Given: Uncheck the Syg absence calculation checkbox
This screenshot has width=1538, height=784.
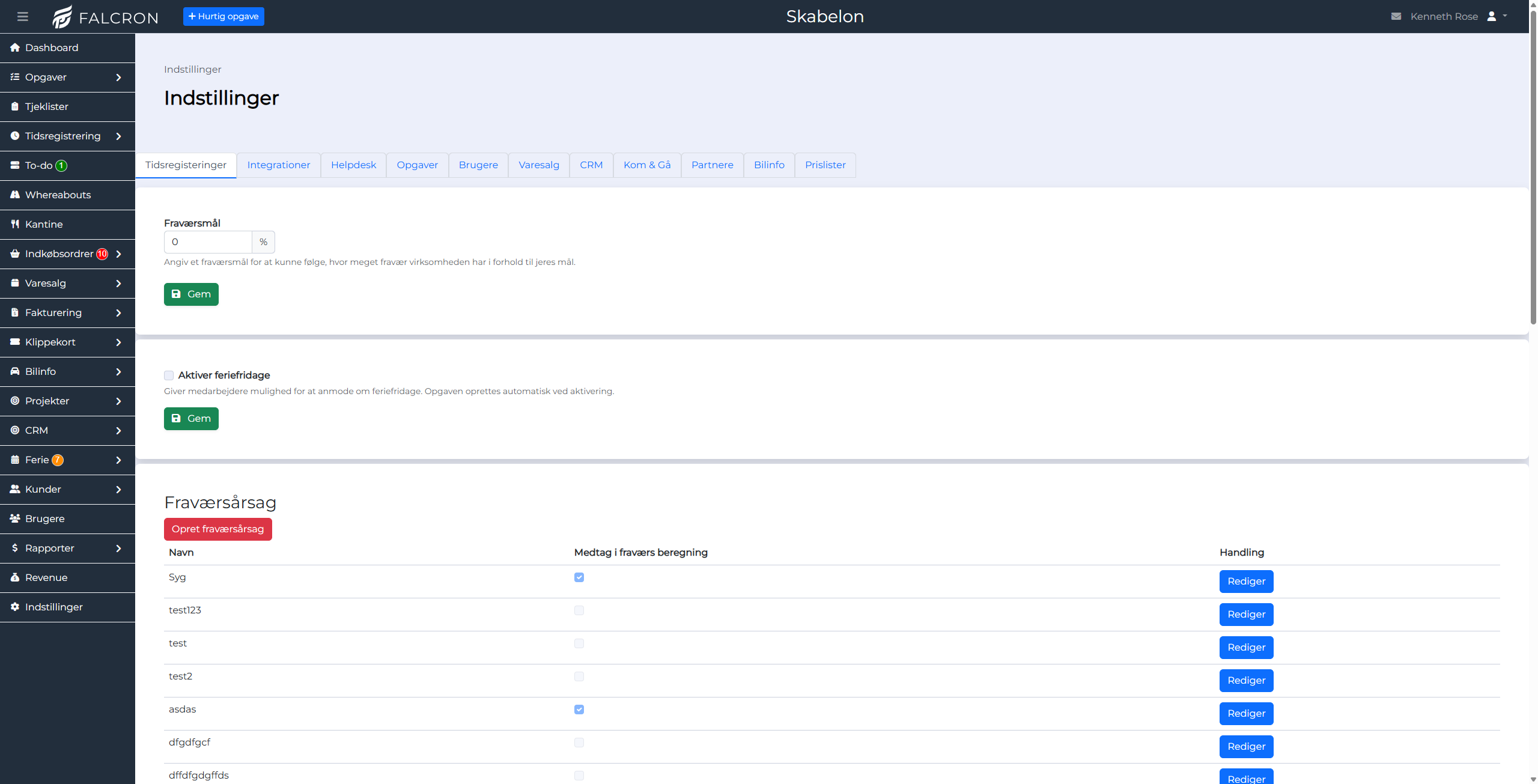Looking at the screenshot, I should tap(579, 577).
